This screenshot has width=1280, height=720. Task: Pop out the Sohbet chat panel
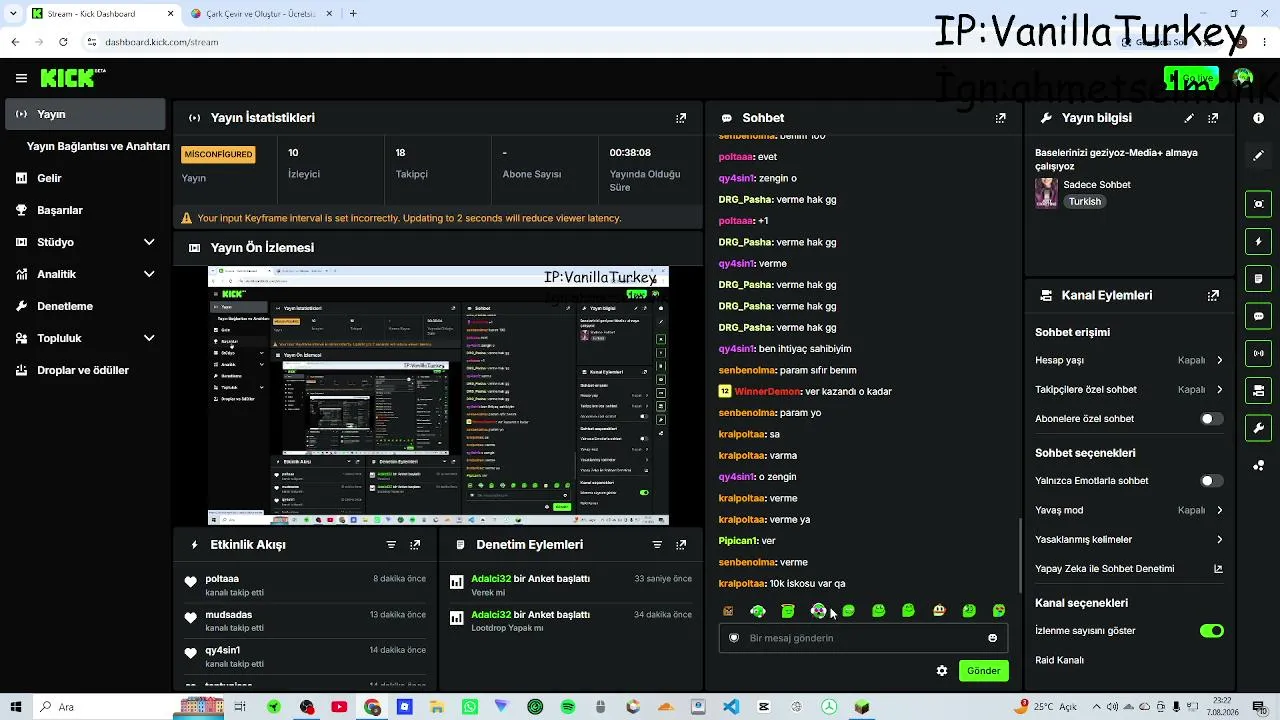[1000, 118]
